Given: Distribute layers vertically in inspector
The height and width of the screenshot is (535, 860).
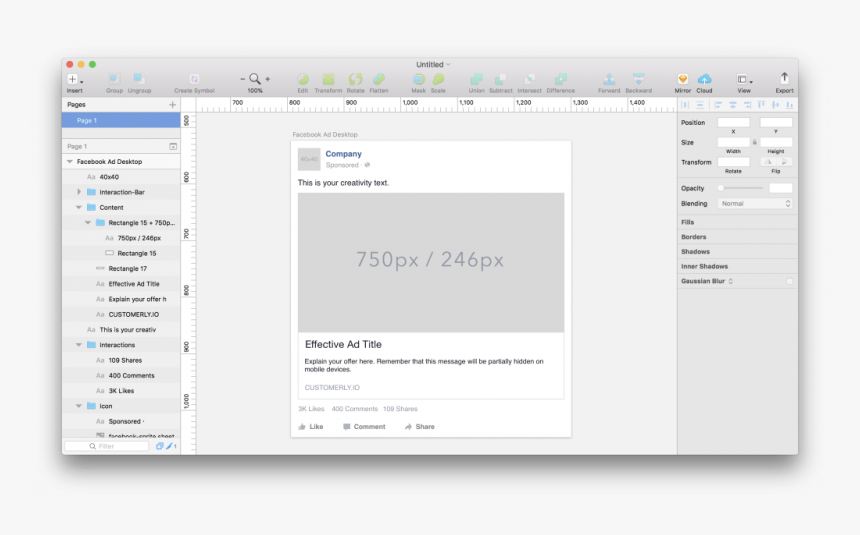Looking at the screenshot, I should pyautogui.click(x=700, y=105).
